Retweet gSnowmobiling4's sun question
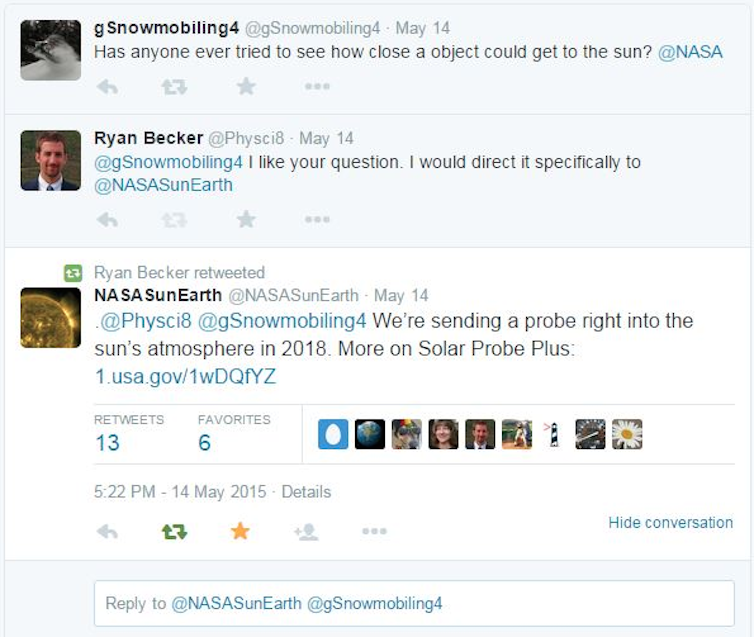 coord(174,87)
